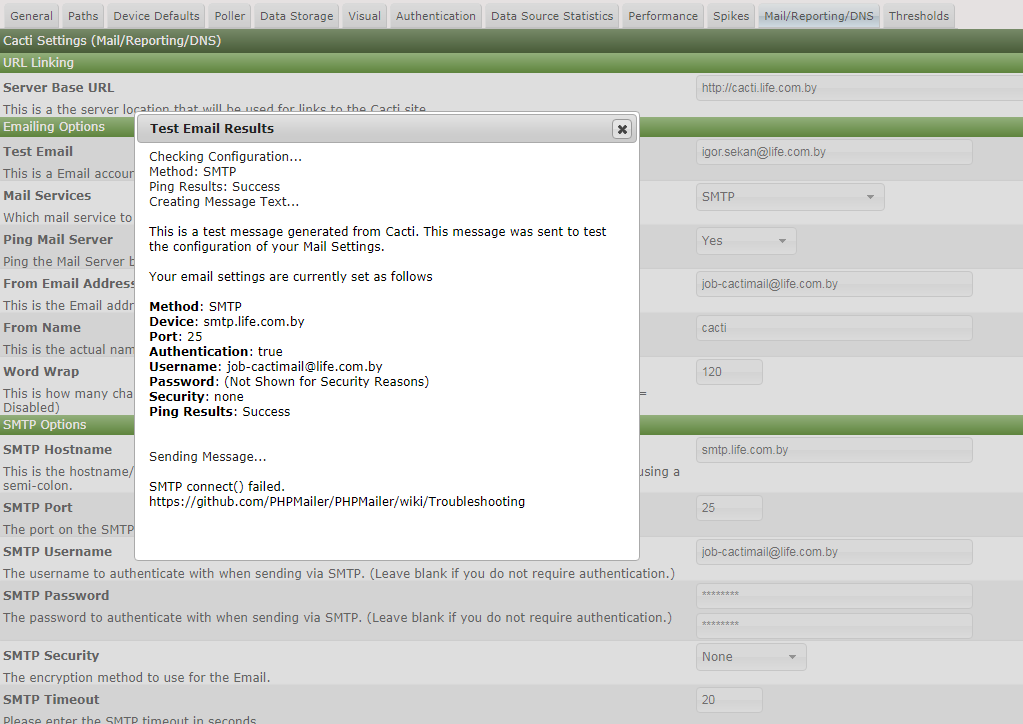Click the From Name field
The image size is (1023, 724).
(x=834, y=328)
